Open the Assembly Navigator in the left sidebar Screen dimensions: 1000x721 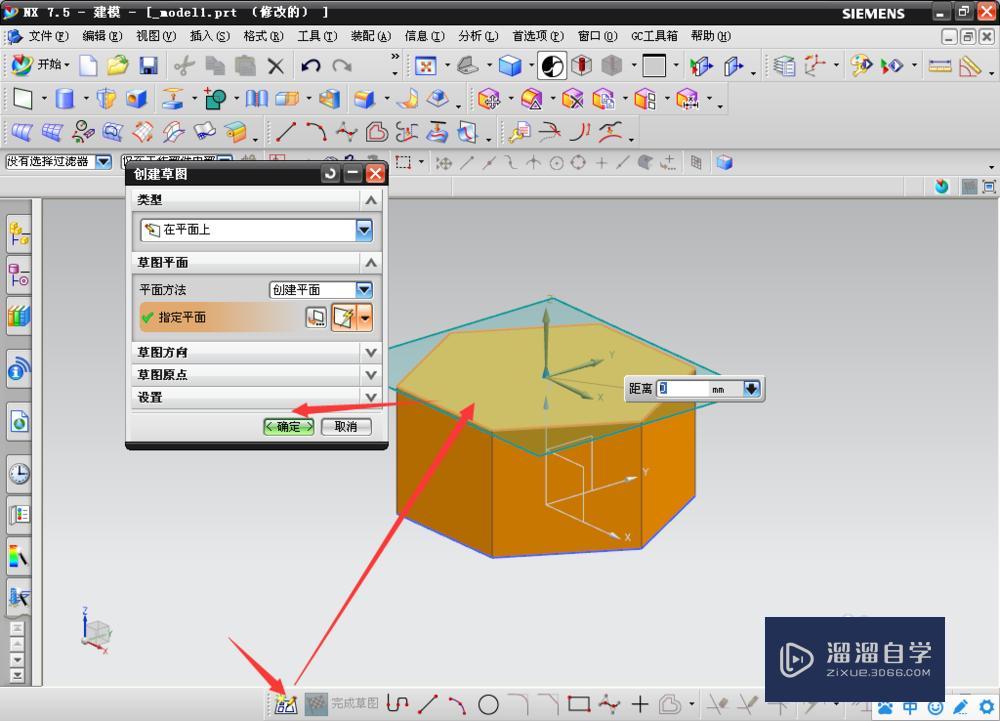pos(19,235)
